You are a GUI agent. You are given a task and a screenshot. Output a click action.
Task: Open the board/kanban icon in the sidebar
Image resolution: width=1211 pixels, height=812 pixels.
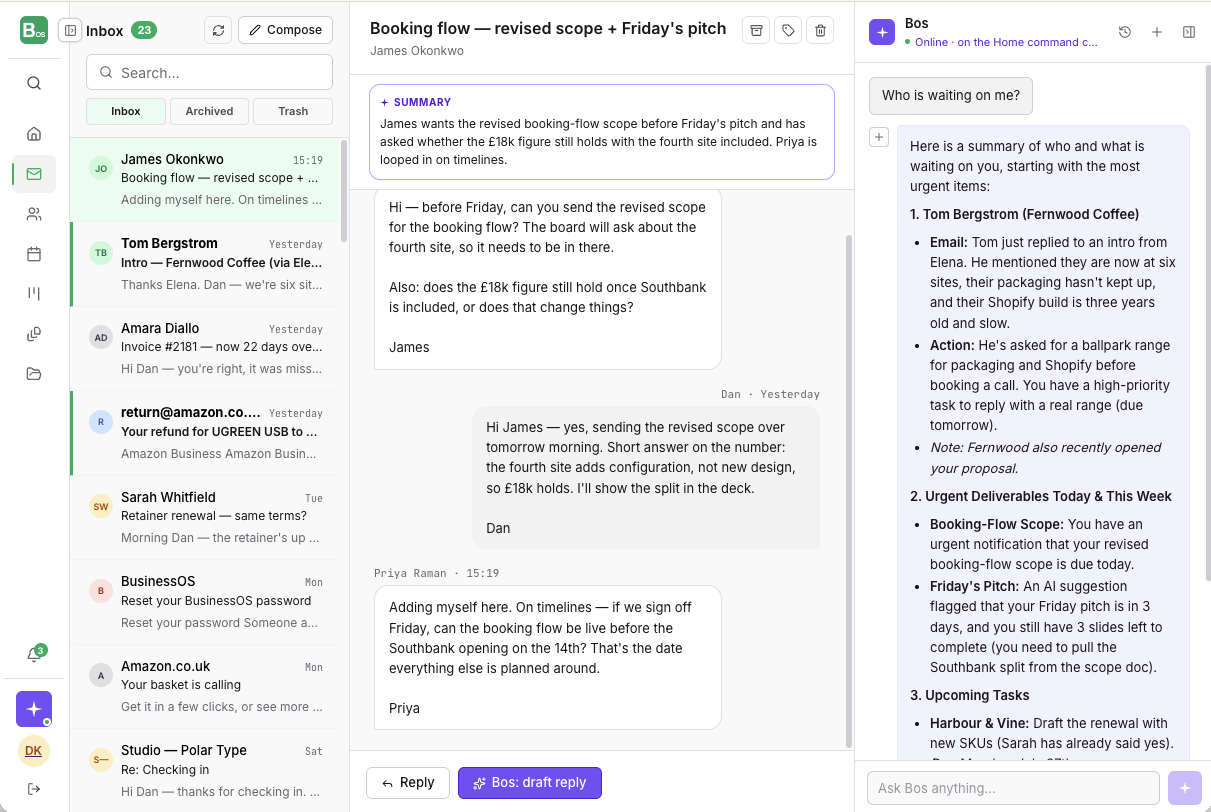tap(34, 294)
